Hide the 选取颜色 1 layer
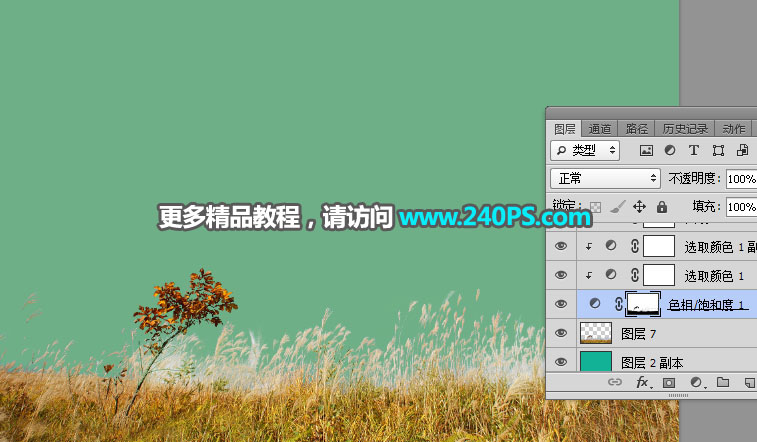757x442 pixels. point(561,275)
